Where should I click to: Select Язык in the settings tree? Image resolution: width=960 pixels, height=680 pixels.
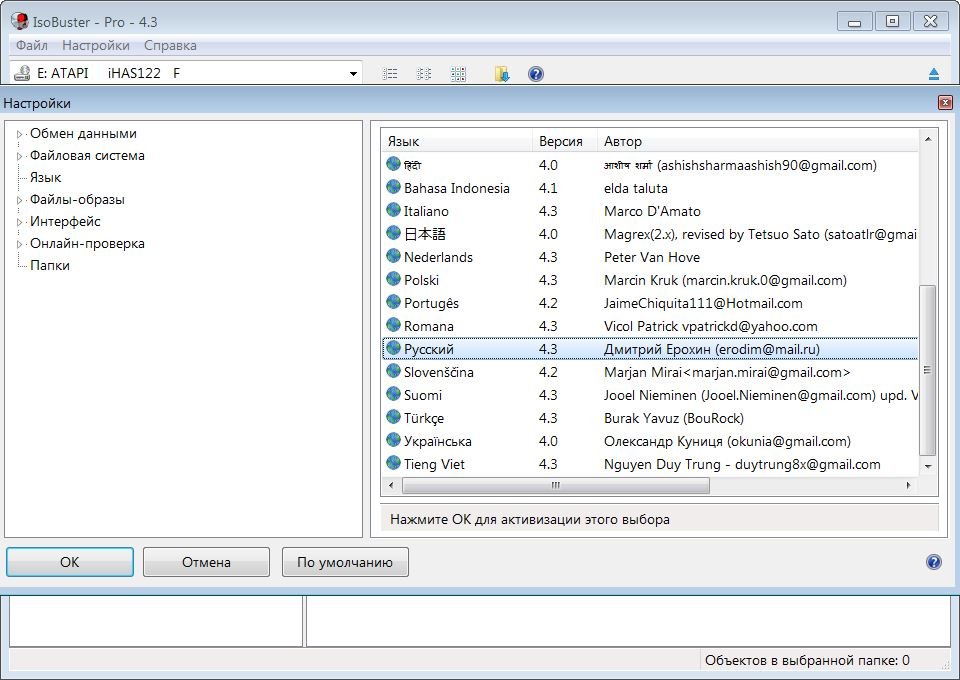[45, 177]
